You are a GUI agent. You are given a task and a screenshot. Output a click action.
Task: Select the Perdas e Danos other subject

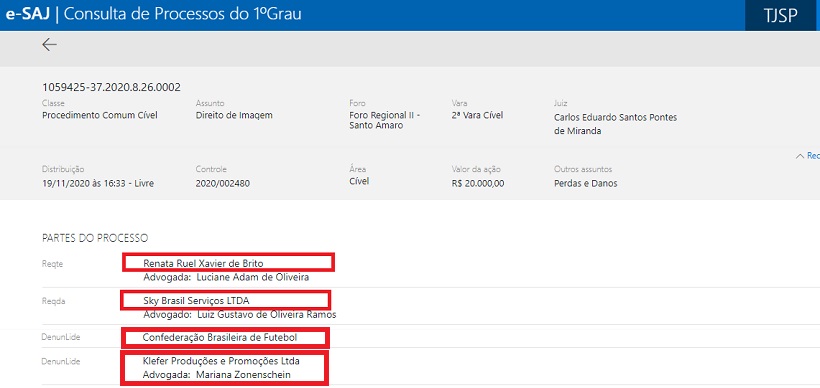click(x=586, y=184)
